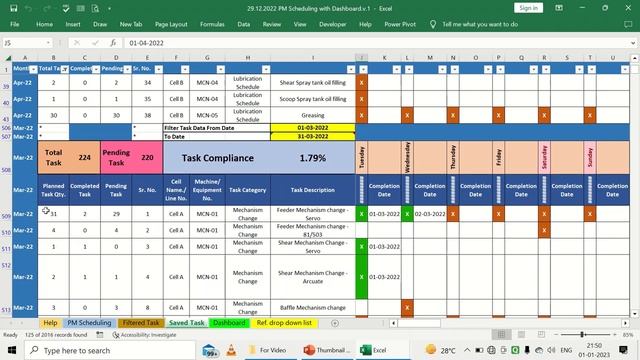
Task: Expand the formula bar chevron
Action: [633, 43]
